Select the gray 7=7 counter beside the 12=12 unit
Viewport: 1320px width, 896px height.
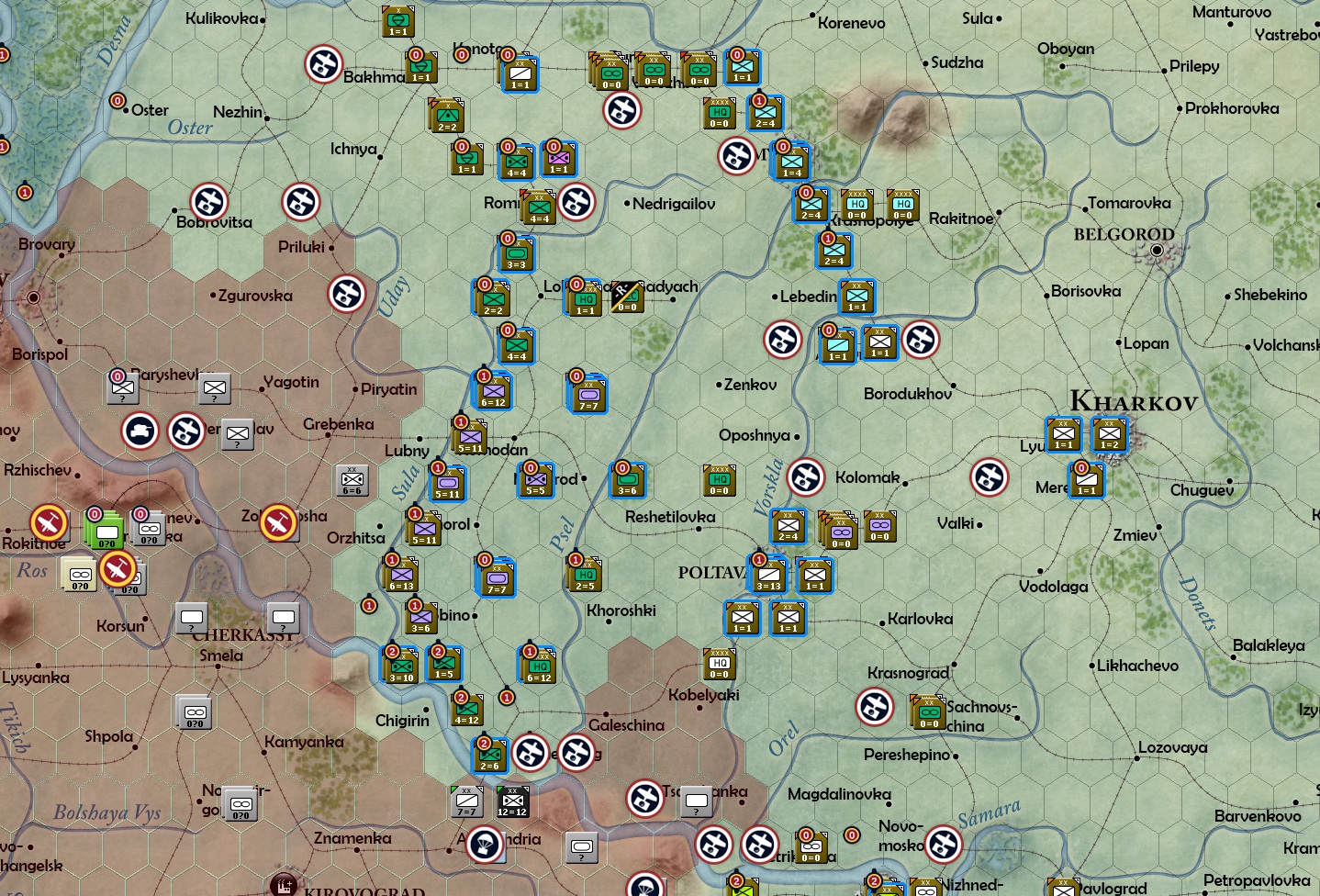click(x=466, y=801)
